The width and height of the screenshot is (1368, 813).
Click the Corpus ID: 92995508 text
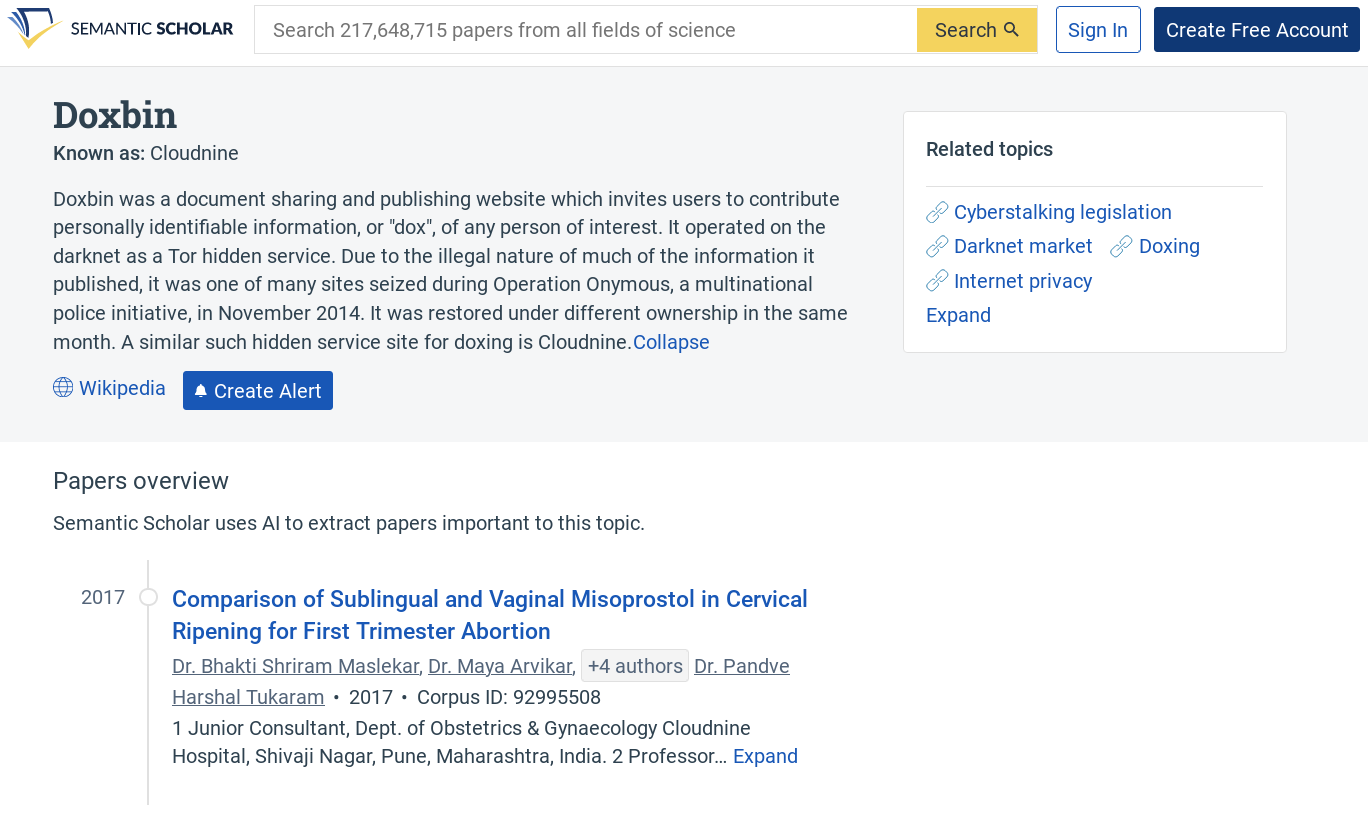point(509,697)
